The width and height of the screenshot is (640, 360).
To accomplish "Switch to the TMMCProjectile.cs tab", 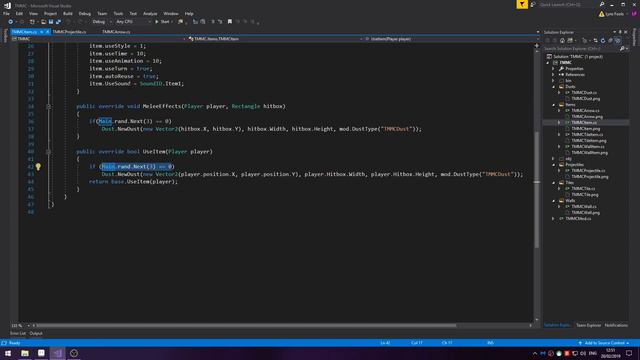I will pos(69,31).
